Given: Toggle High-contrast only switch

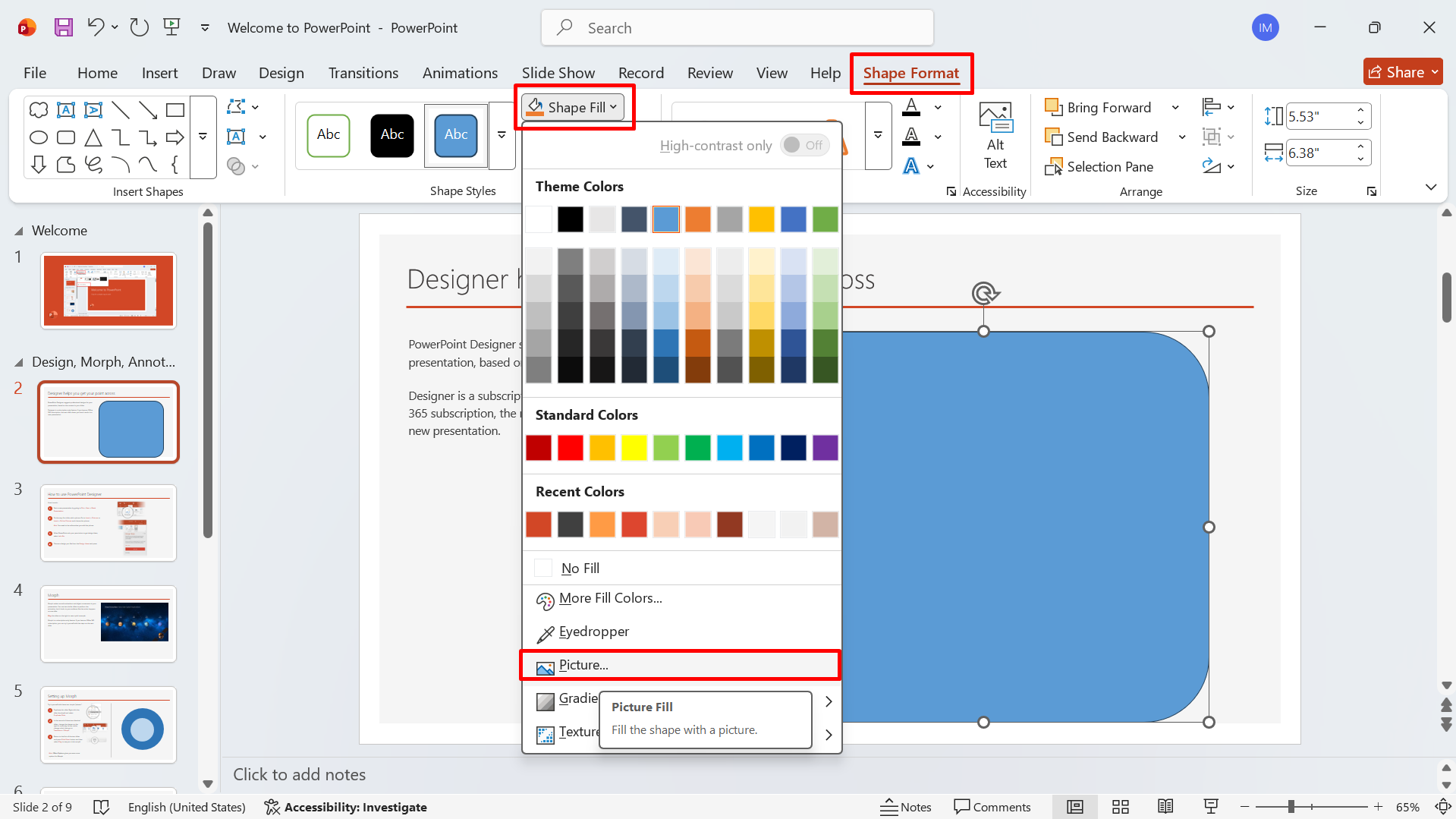Looking at the screenshot, I should (x=804, y=145).
